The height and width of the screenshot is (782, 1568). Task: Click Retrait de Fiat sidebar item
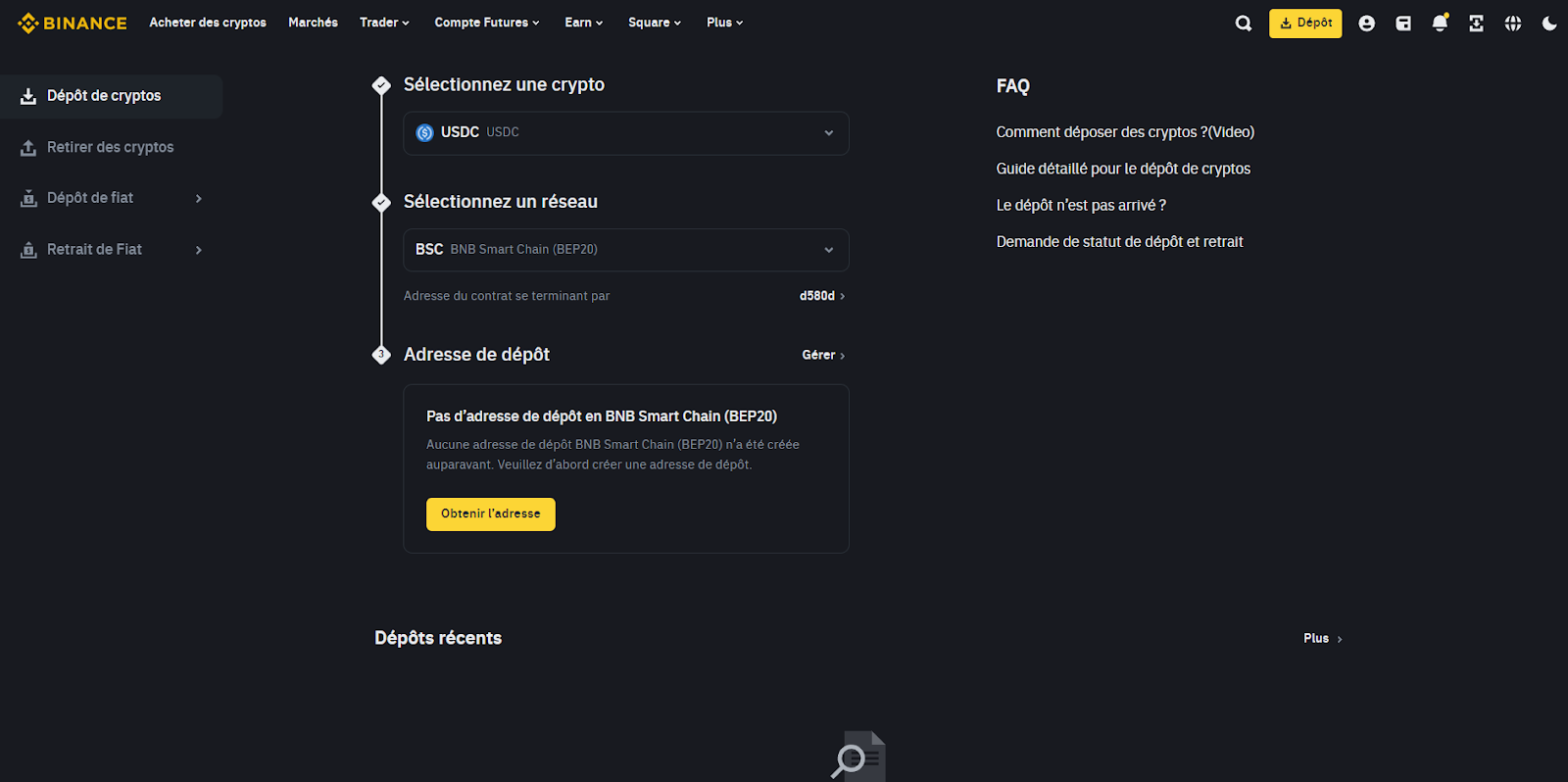pos(111,250)
